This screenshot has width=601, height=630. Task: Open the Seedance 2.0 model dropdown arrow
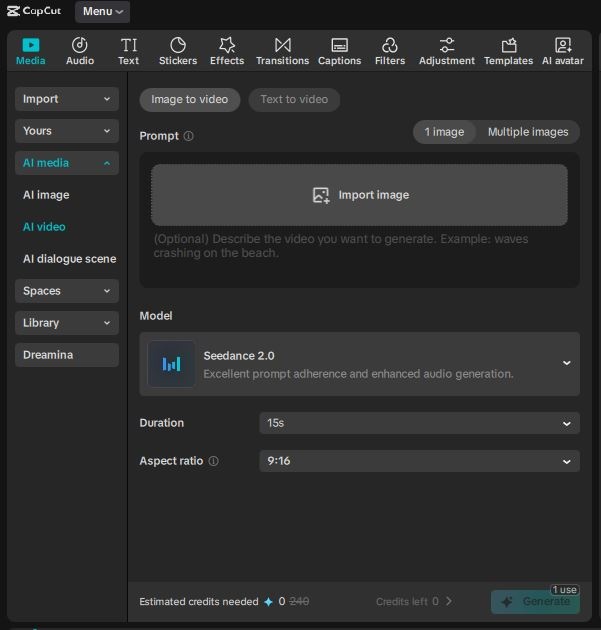566,363
